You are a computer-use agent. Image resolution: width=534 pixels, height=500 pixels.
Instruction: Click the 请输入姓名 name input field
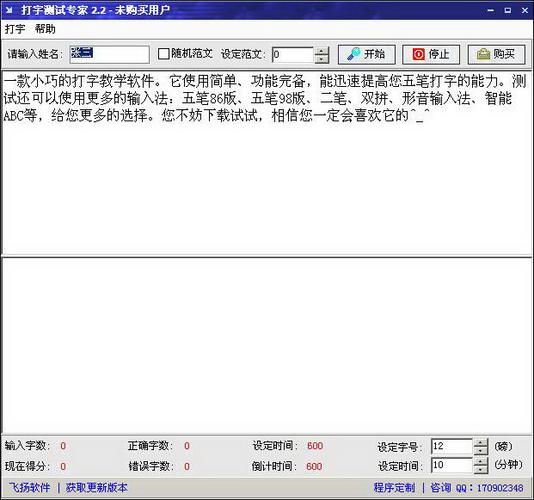[x=110, y=54]
